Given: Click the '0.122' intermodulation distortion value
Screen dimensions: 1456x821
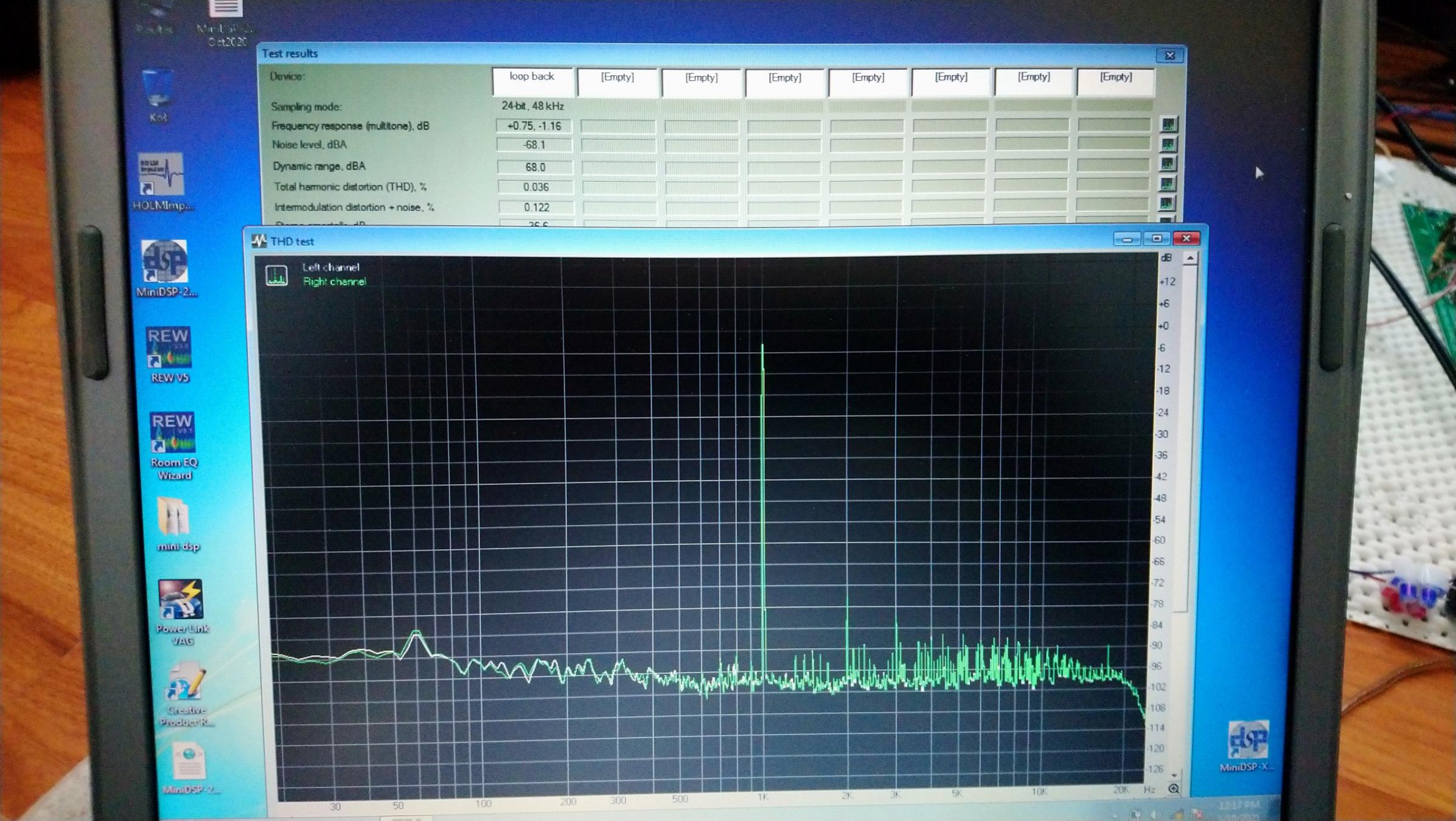Looking at the screenshot, I should [x=536, y=207].
